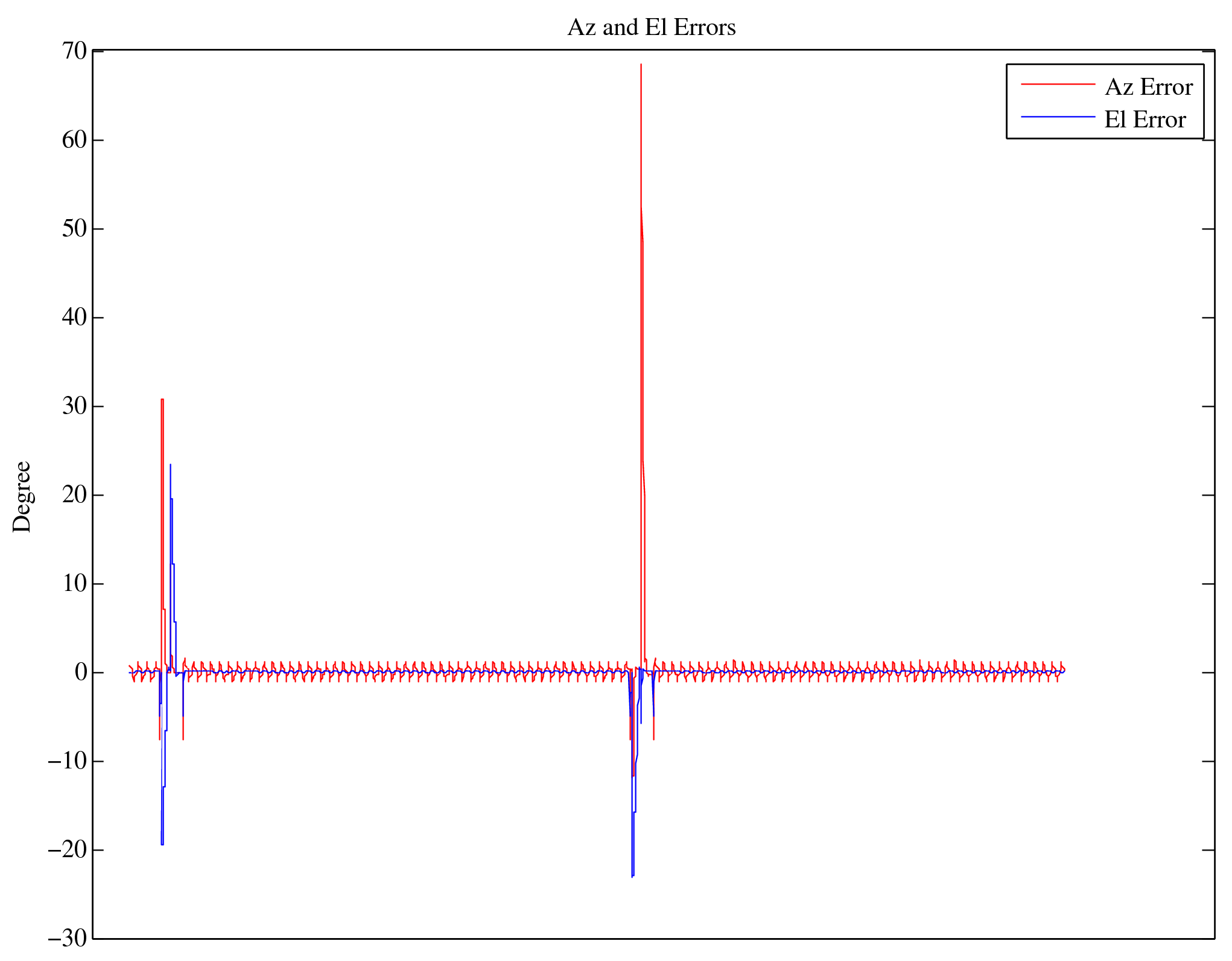Click the Degree y-axis label
Image resolution: width=1232 pixels, height=961 pixels.
click(x=22, y=496)
